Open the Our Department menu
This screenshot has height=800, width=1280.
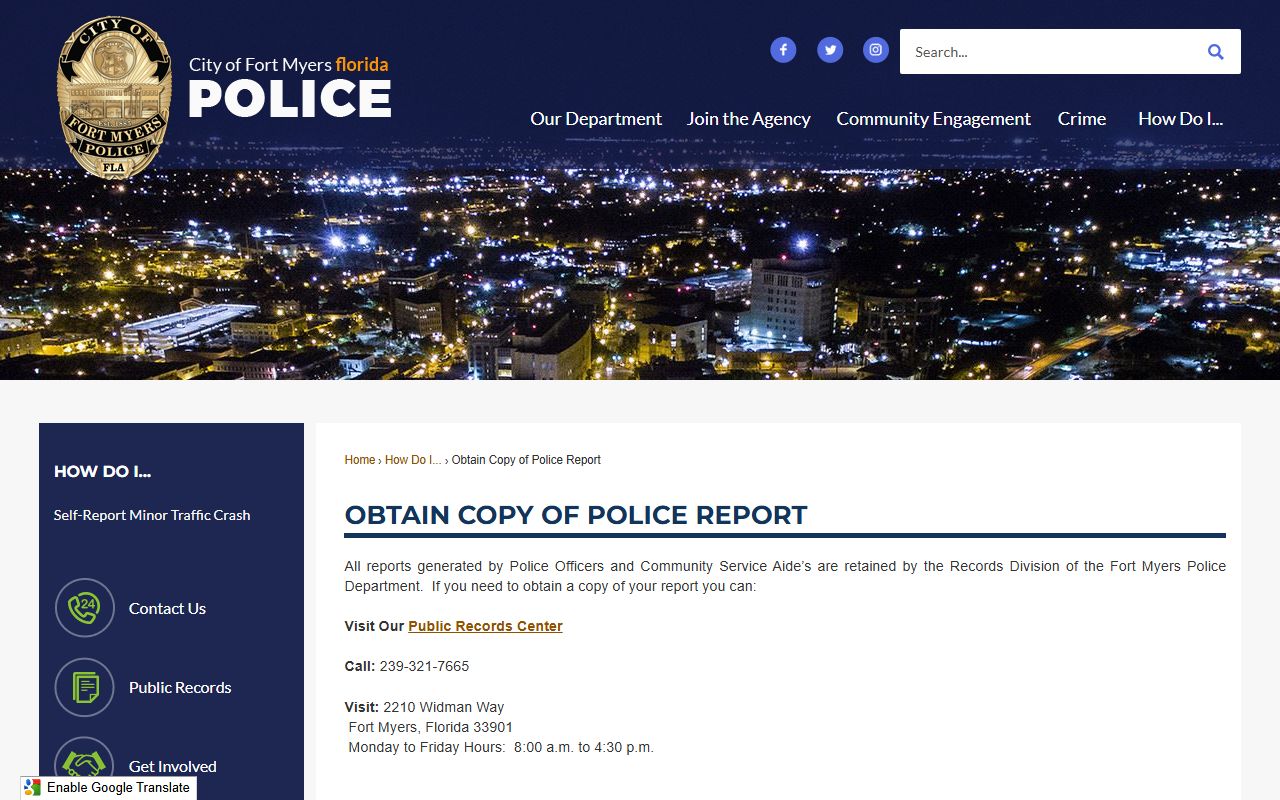pyautogui.click(x=596, y=119)
